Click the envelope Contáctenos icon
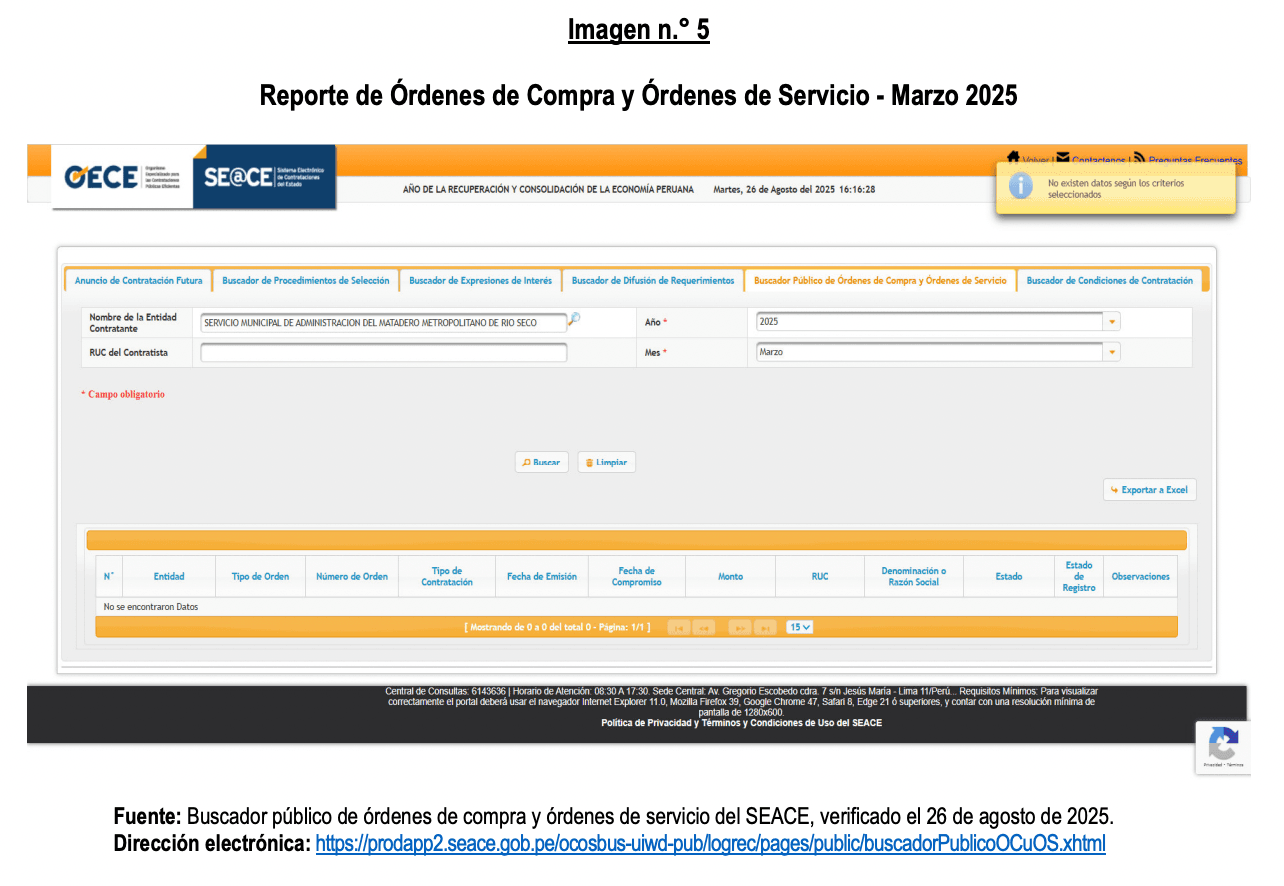This screenshot has height=886, width=1284. click(x=1062, y=158)
